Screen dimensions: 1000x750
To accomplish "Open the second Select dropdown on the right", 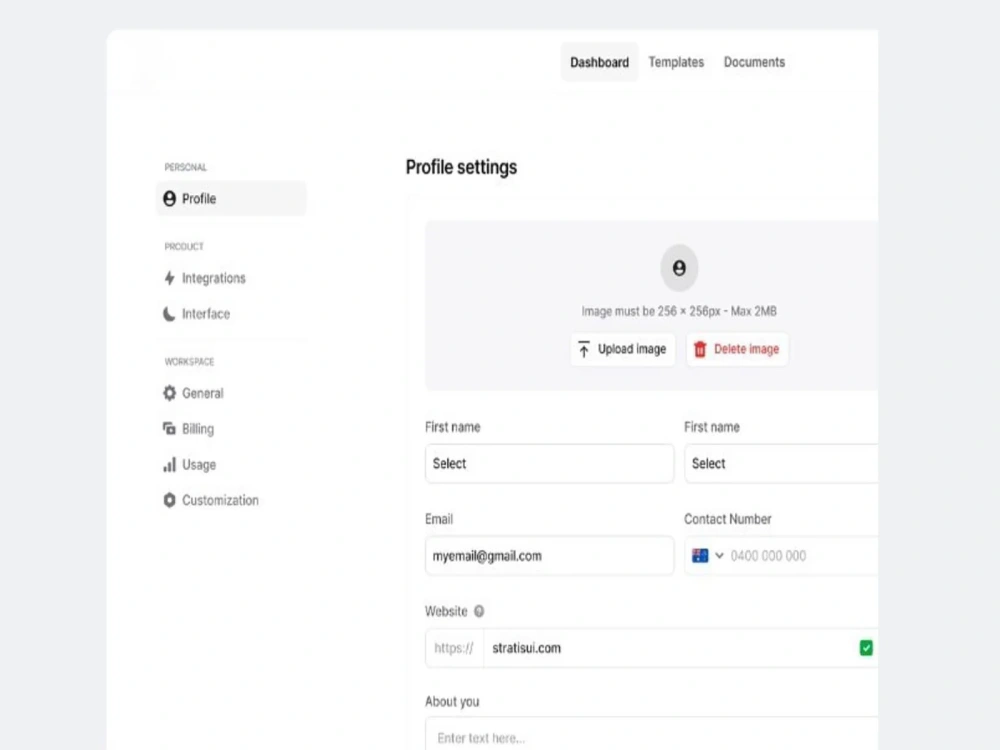I will [780, 463].
